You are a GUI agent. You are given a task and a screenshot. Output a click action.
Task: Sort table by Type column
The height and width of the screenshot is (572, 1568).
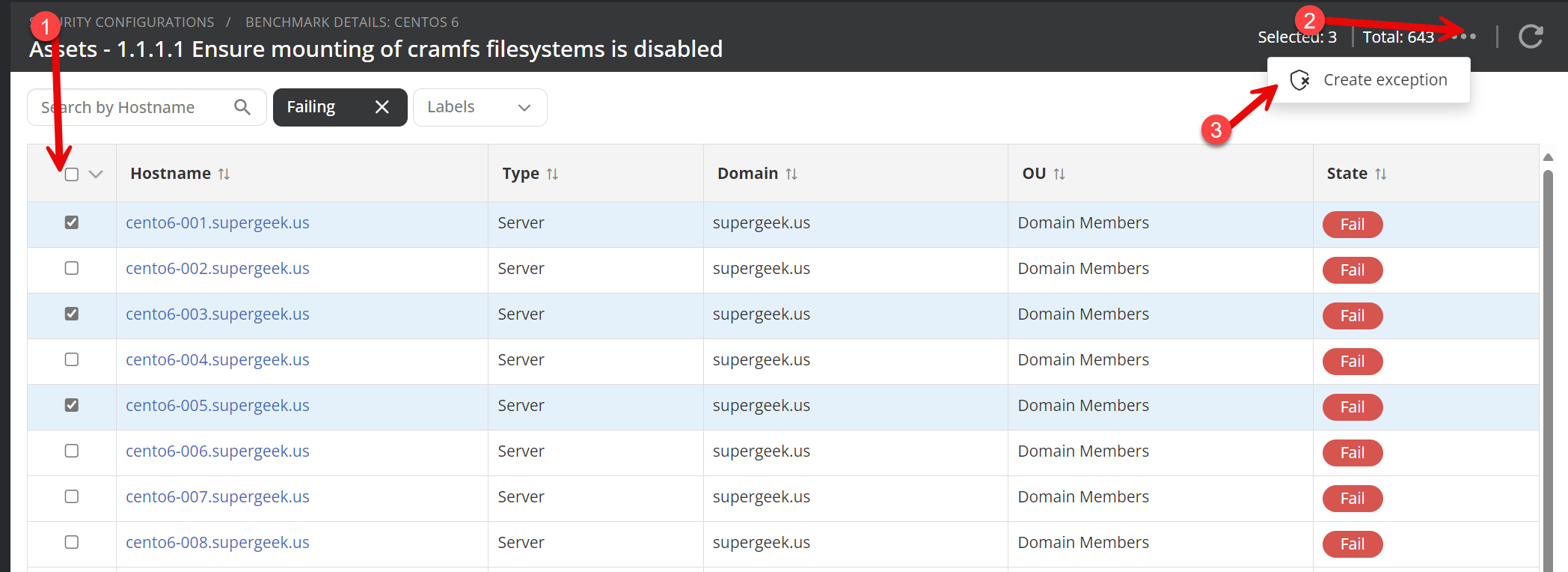[x=552, y=174]
